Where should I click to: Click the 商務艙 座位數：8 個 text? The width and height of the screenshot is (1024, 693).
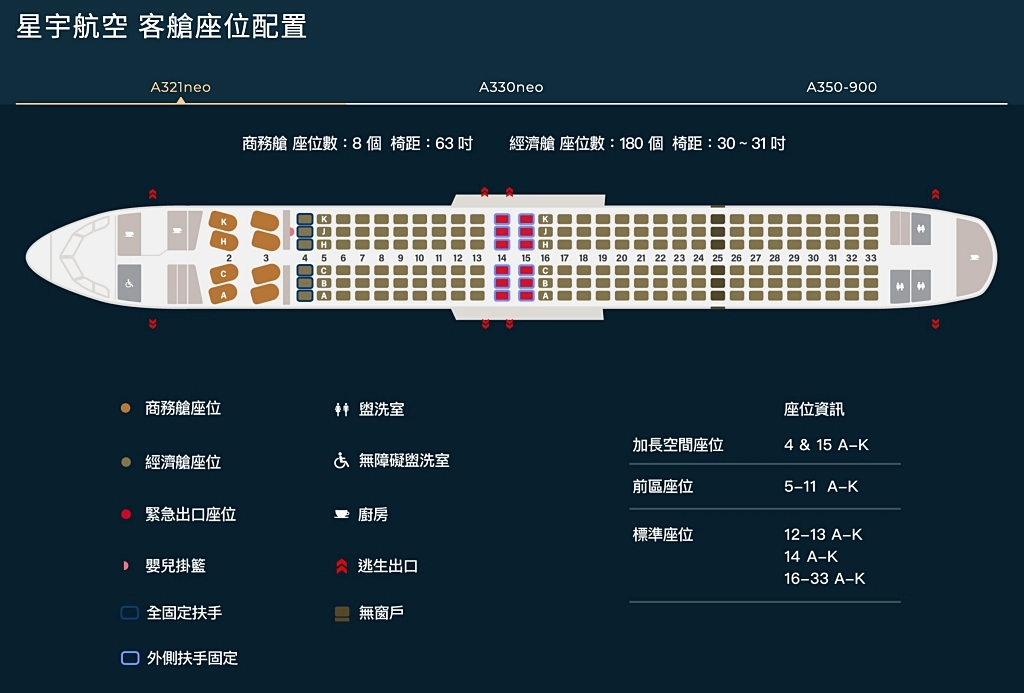coord(312,144)
